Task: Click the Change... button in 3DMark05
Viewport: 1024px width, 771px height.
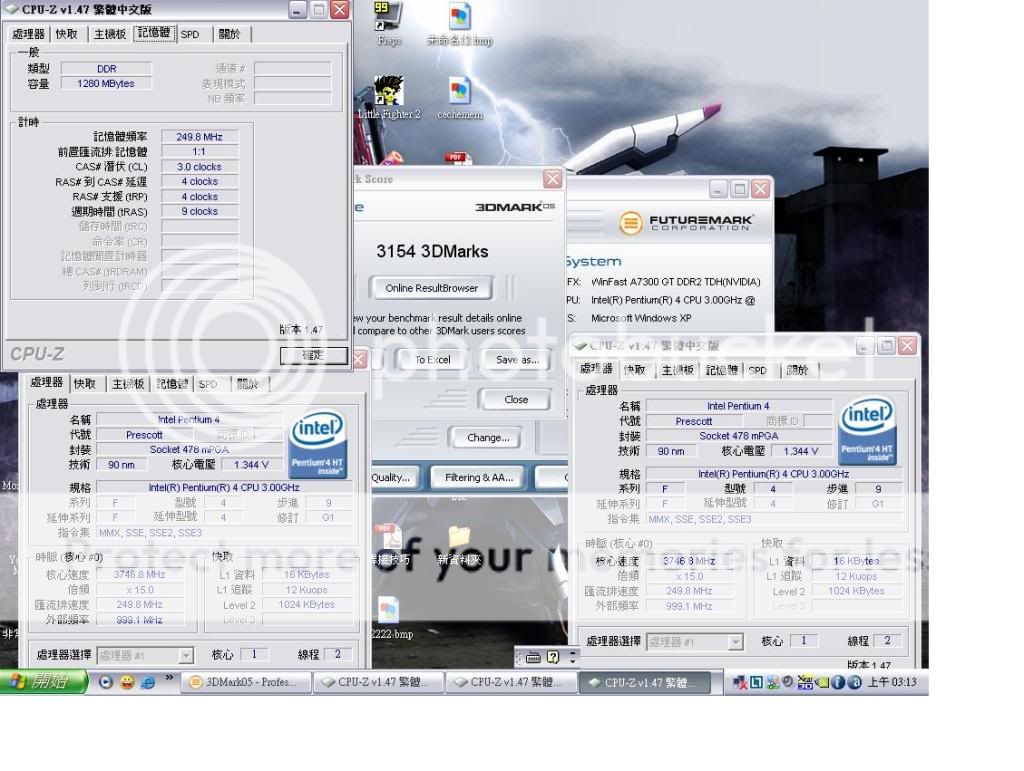Action: [x=488, y=438]
